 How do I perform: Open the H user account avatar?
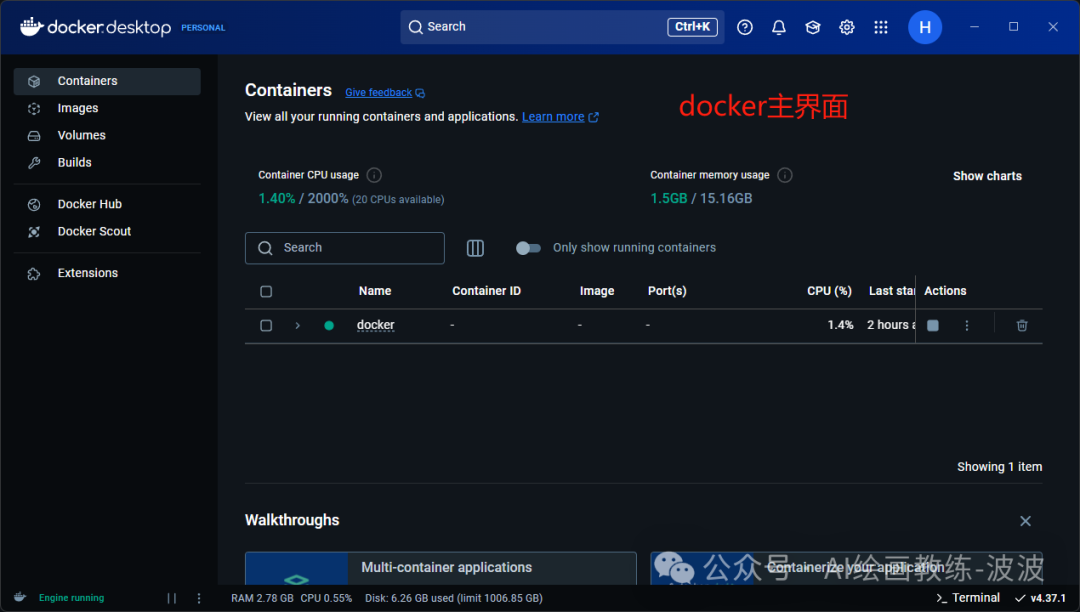(x=924, y=27)
